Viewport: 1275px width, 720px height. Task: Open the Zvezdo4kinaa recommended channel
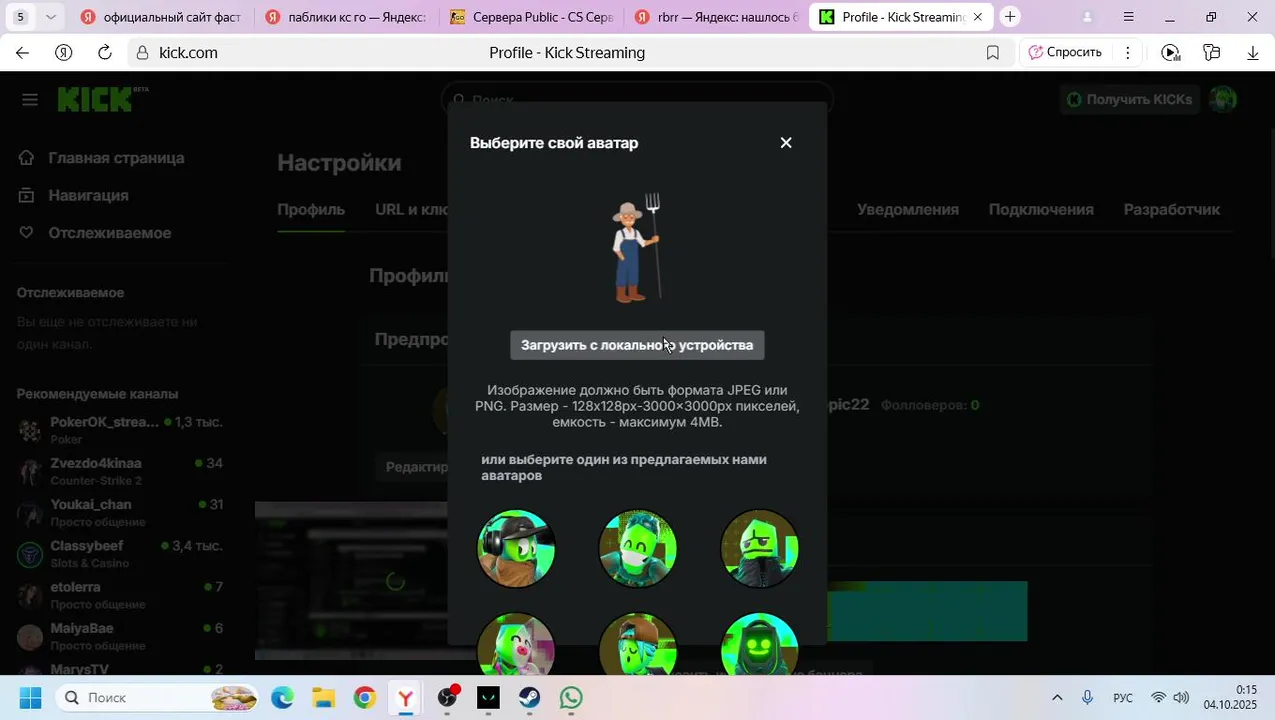click(x=120, y=472)
